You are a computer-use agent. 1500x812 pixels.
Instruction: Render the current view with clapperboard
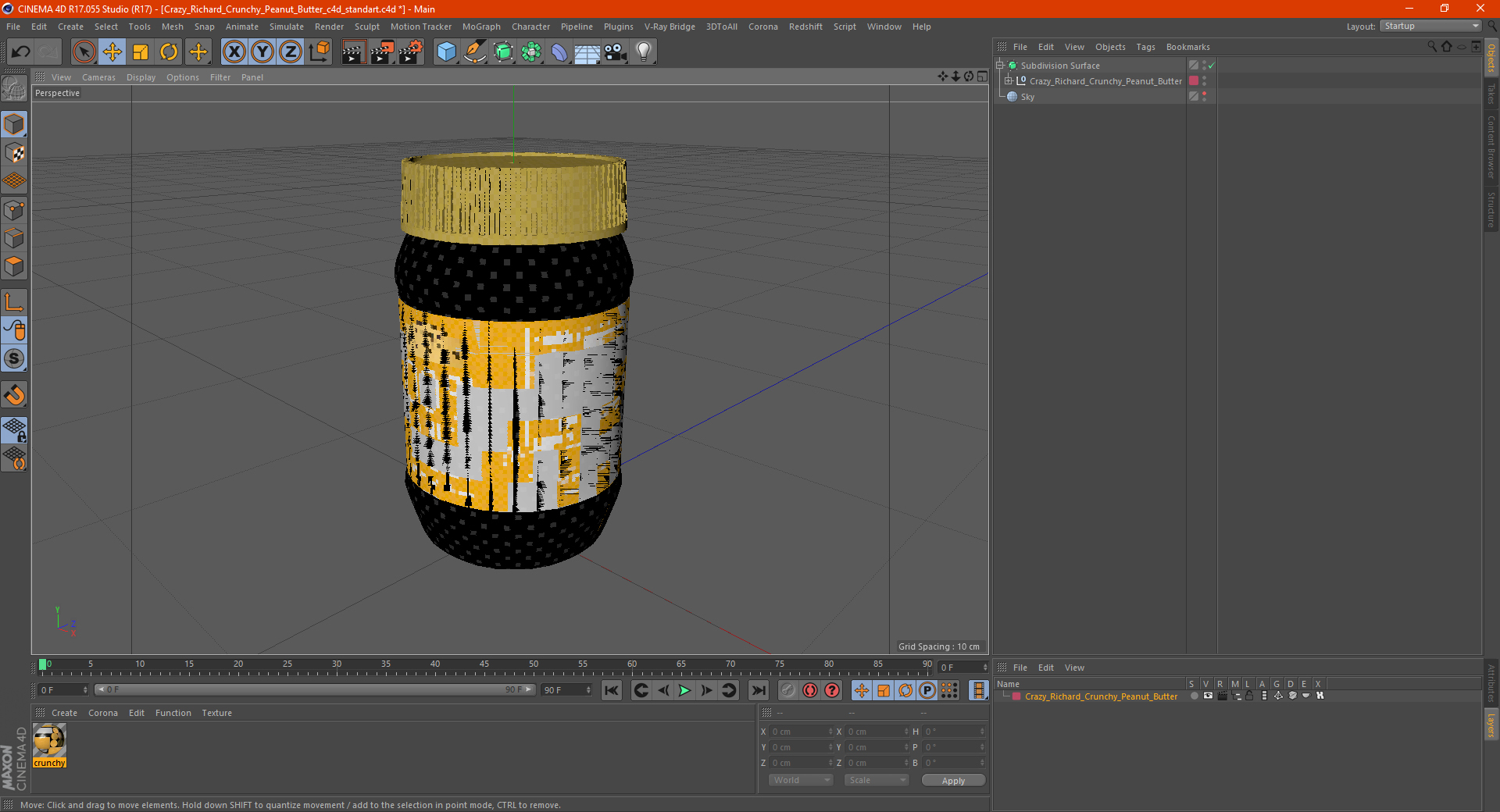[x=353, y=52]
